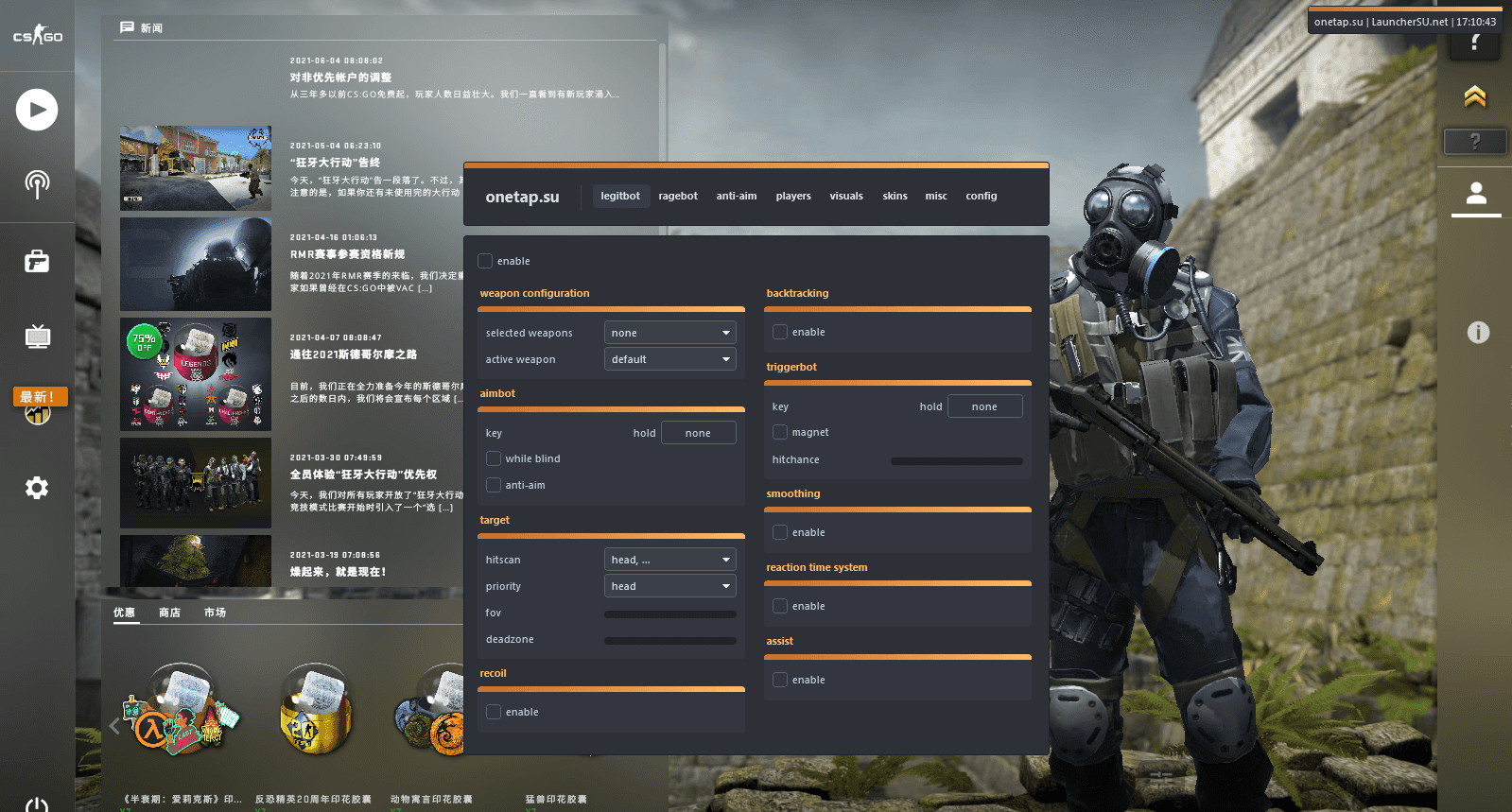Open the active weapon dropdown
The image size is (1512, 812).
[670, 359]
